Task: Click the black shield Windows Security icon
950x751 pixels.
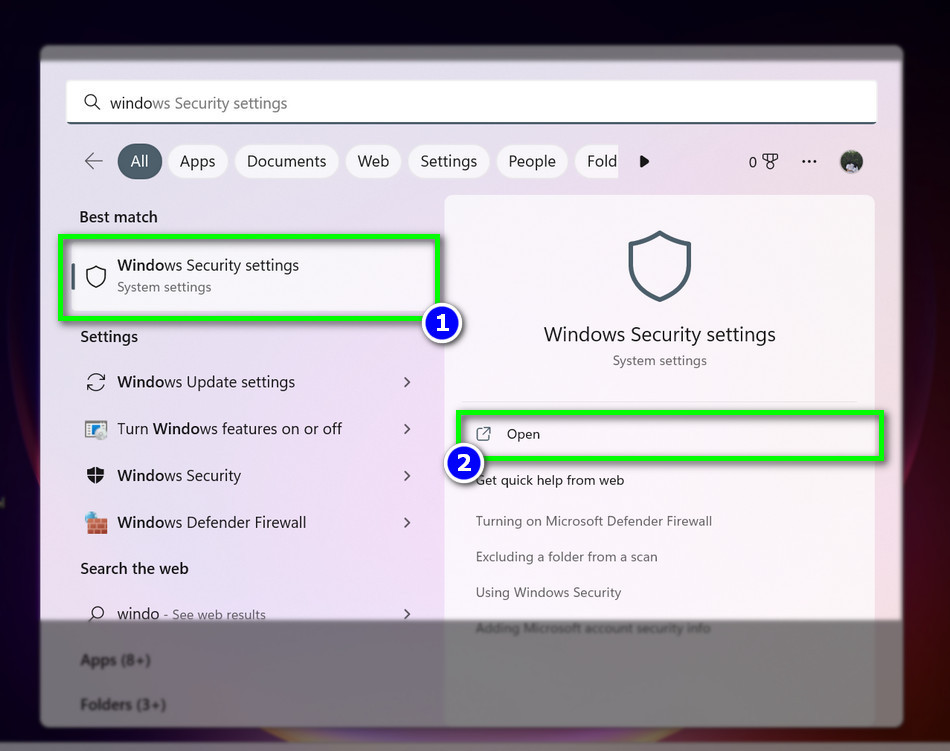Action: pos(96,475)
